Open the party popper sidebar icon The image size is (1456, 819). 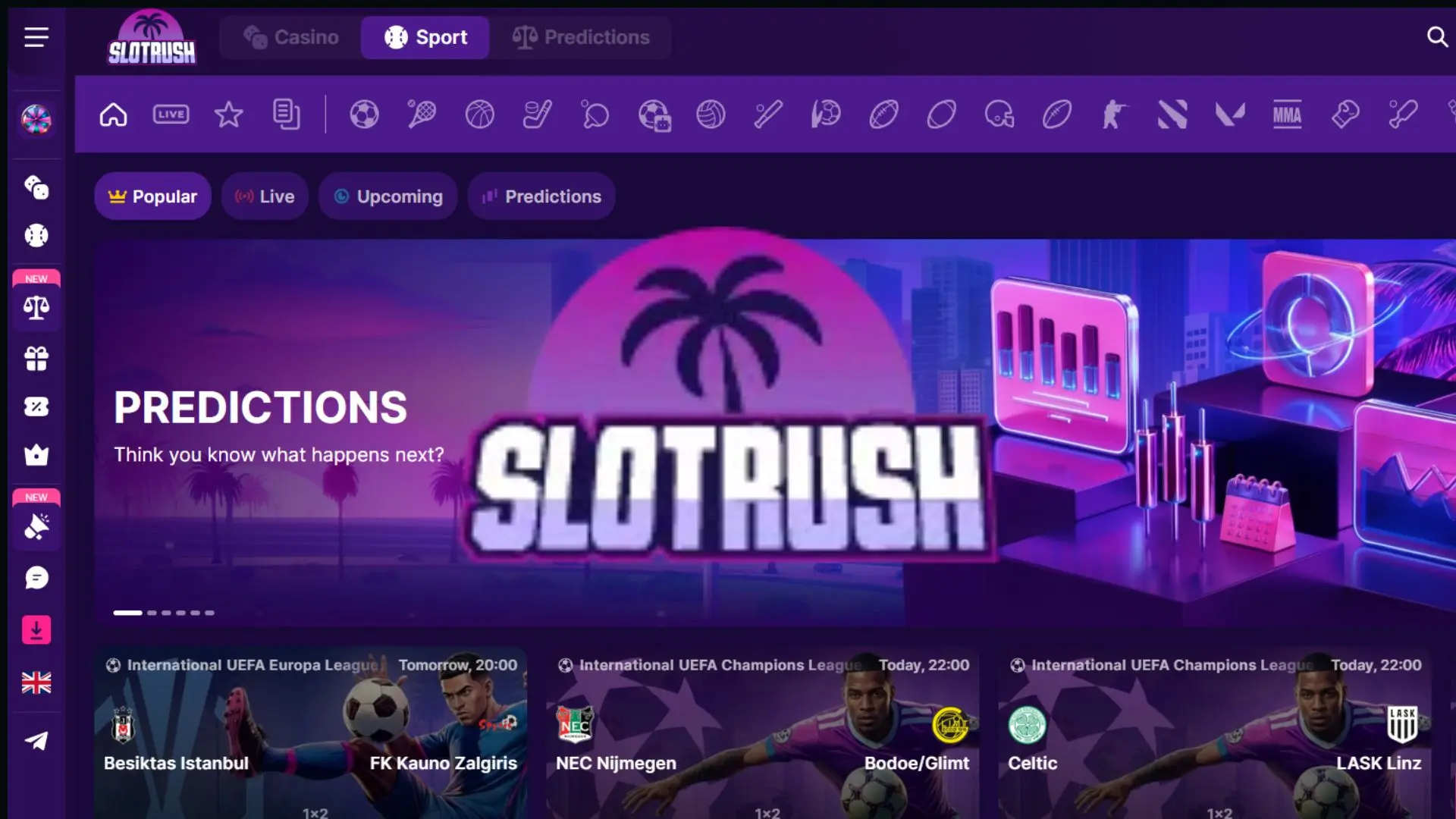(36, 526)
